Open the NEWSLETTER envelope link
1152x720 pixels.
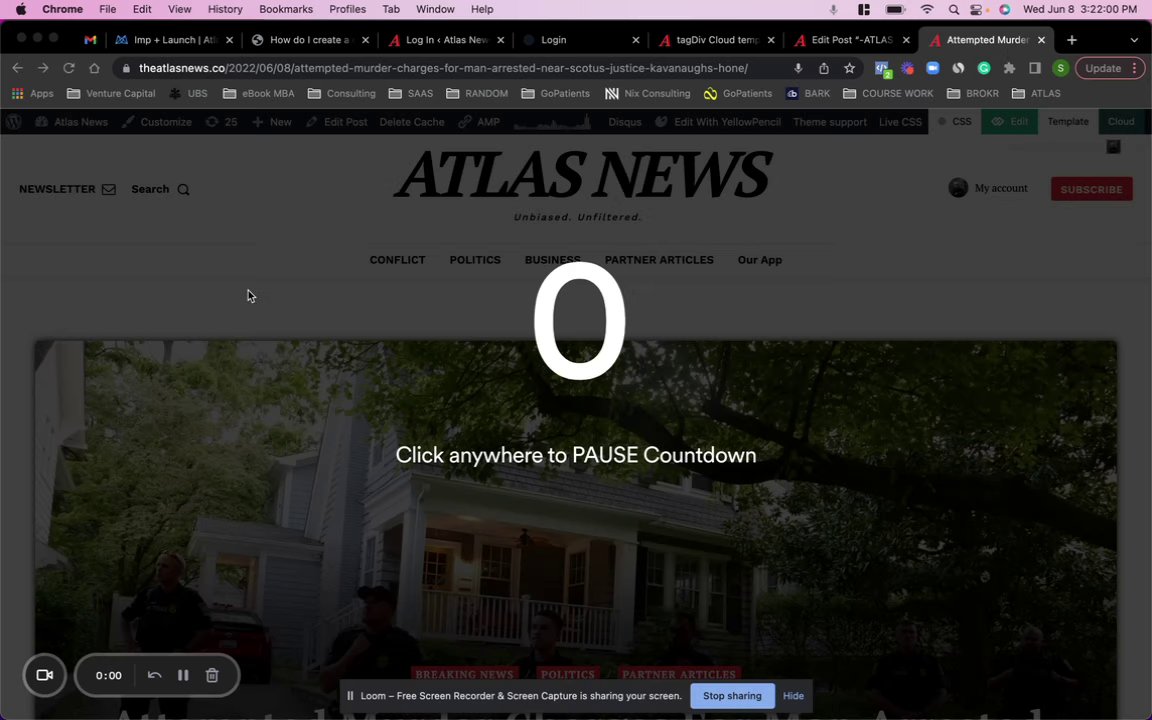pos(68,190)
